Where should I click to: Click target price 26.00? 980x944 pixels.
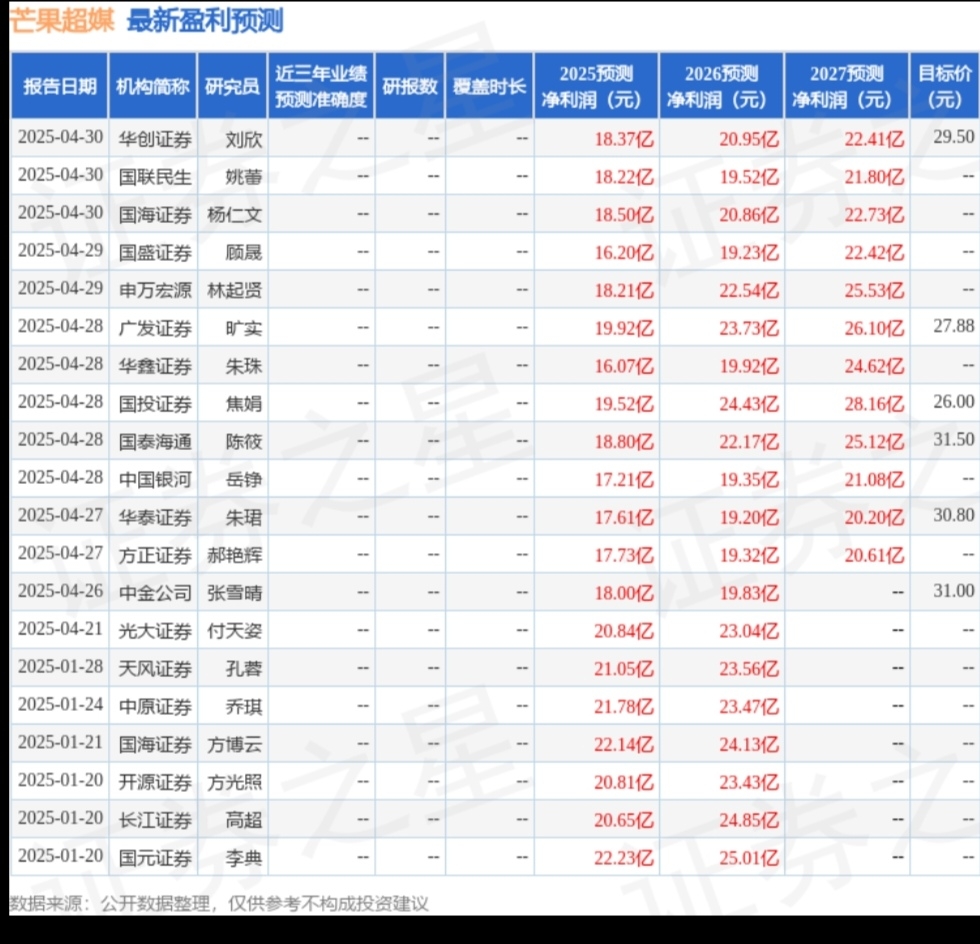[954, 401]
